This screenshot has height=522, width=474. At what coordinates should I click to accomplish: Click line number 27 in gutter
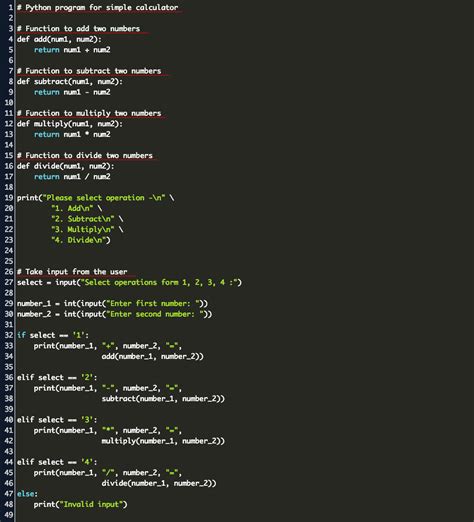click(9, 283)
